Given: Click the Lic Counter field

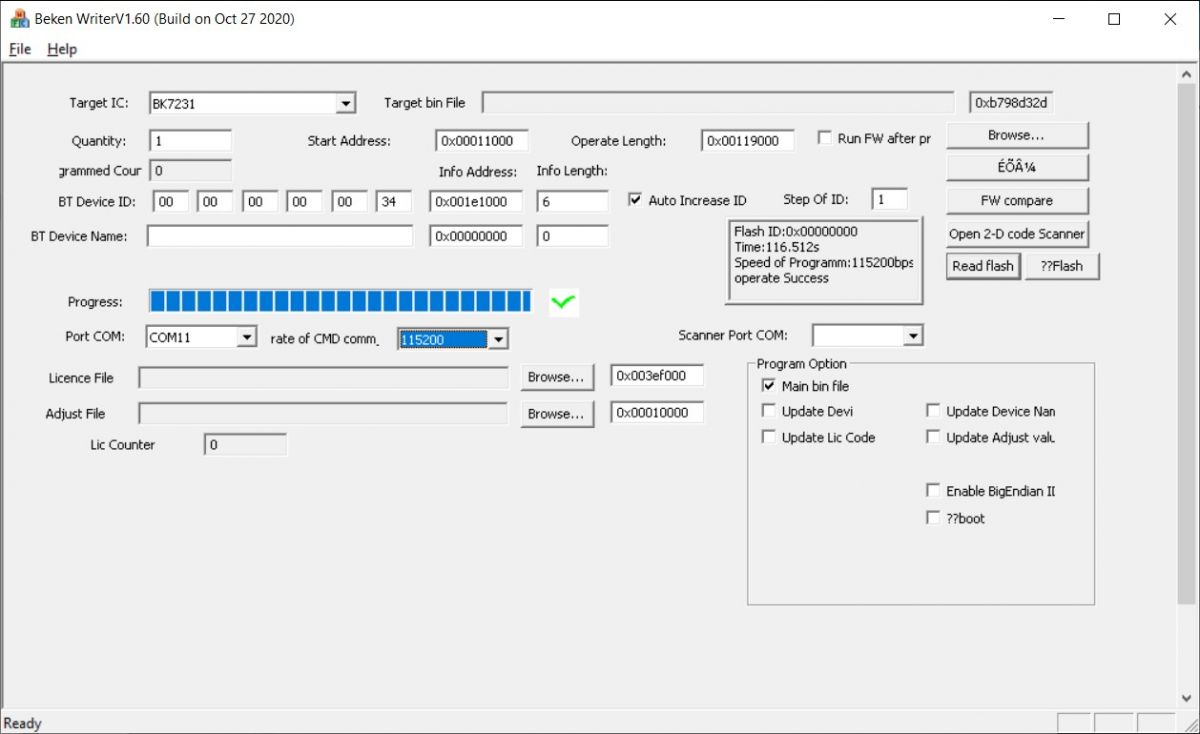Looking at the screenshot, I should click(245, 445).
